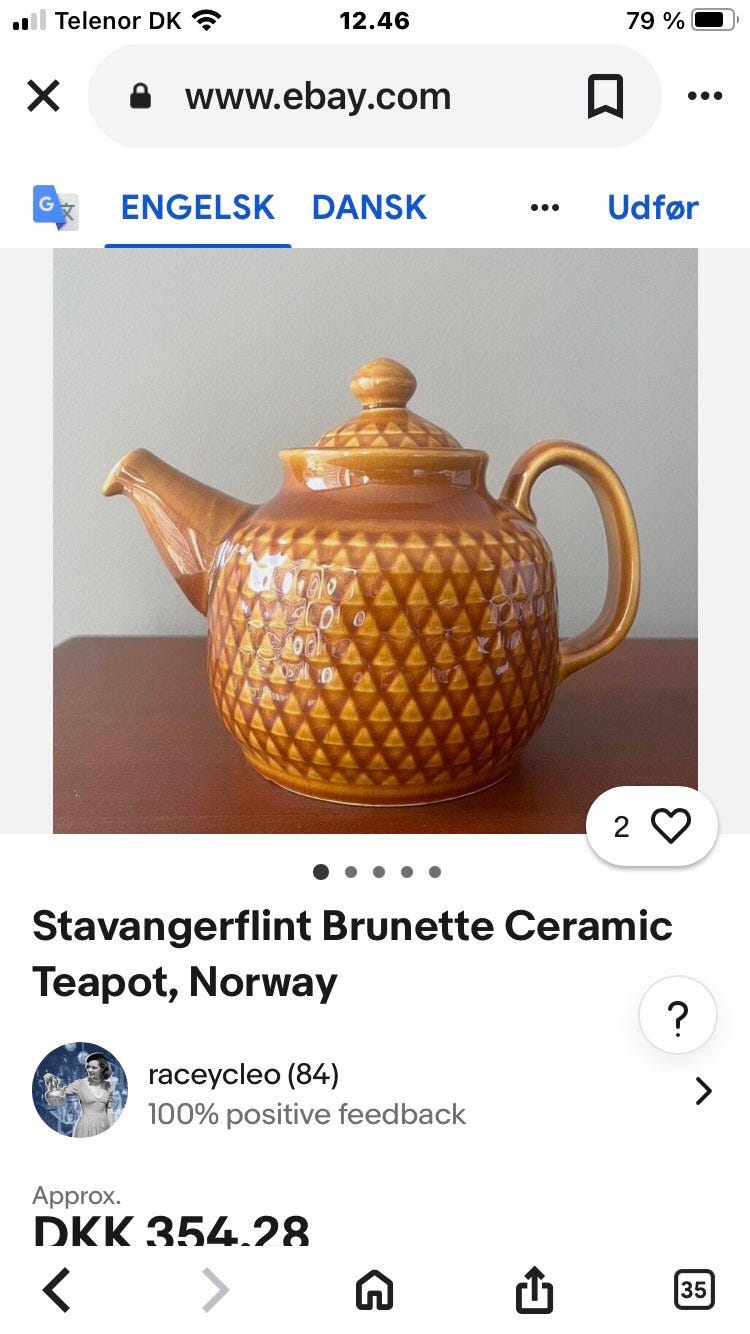Select the ENGELSK language tab
The height and width of the screenshot is (1334, 750).
pyautogui.click(x=198, y=208)
